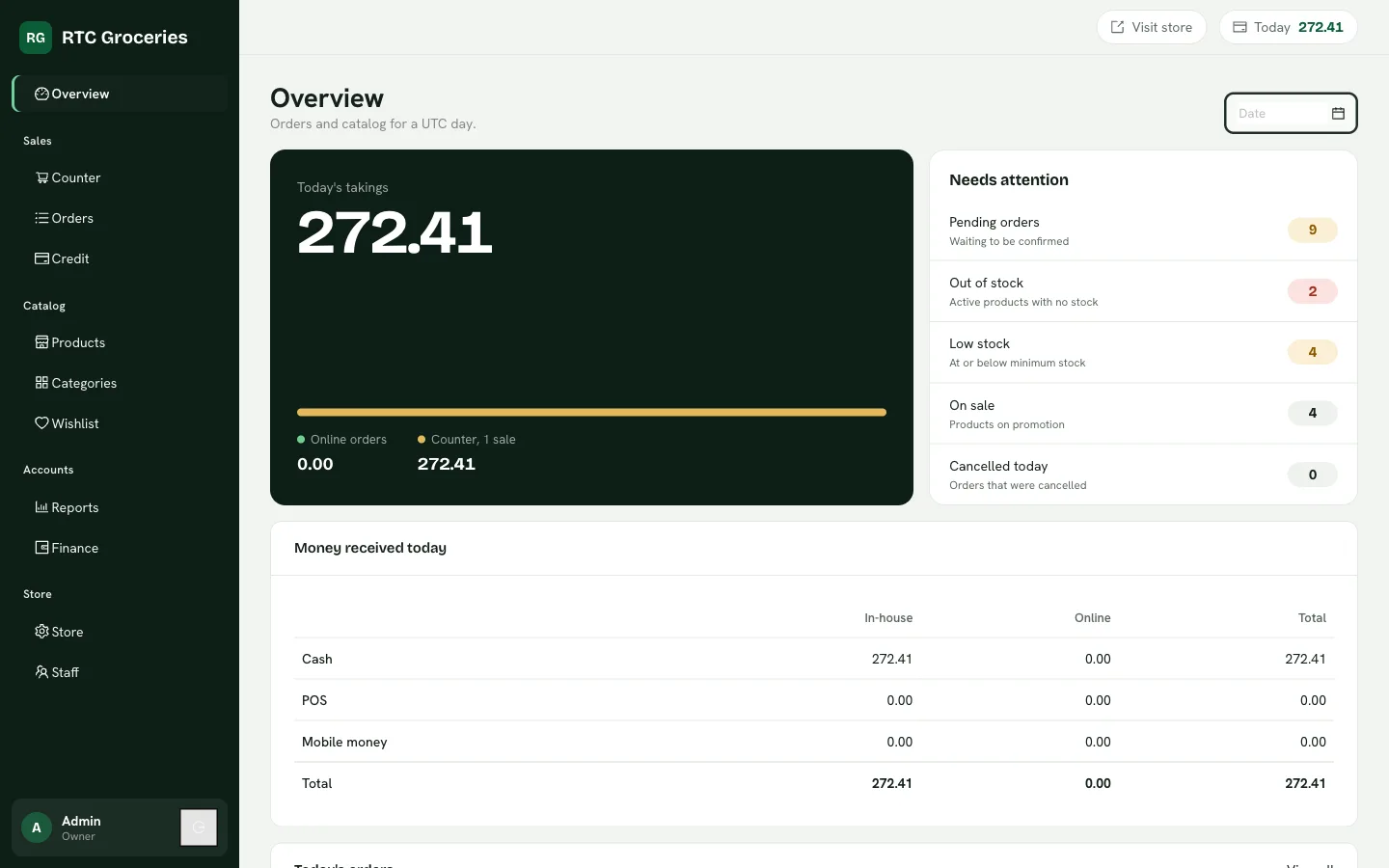The image size is (1389, 868).
Task: Click the Pending orders count badge 9
Action: (1312, 231)
